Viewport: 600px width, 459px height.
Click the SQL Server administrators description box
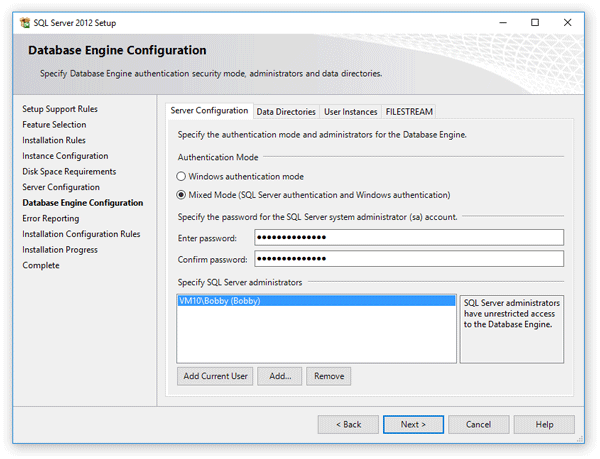point(512,329)
